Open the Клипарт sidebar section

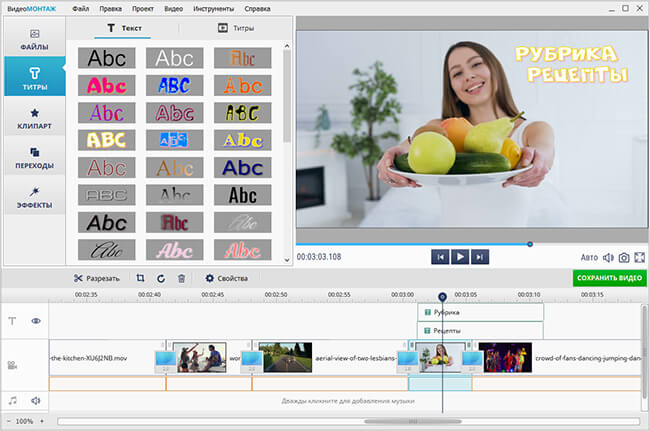[33, 120]
